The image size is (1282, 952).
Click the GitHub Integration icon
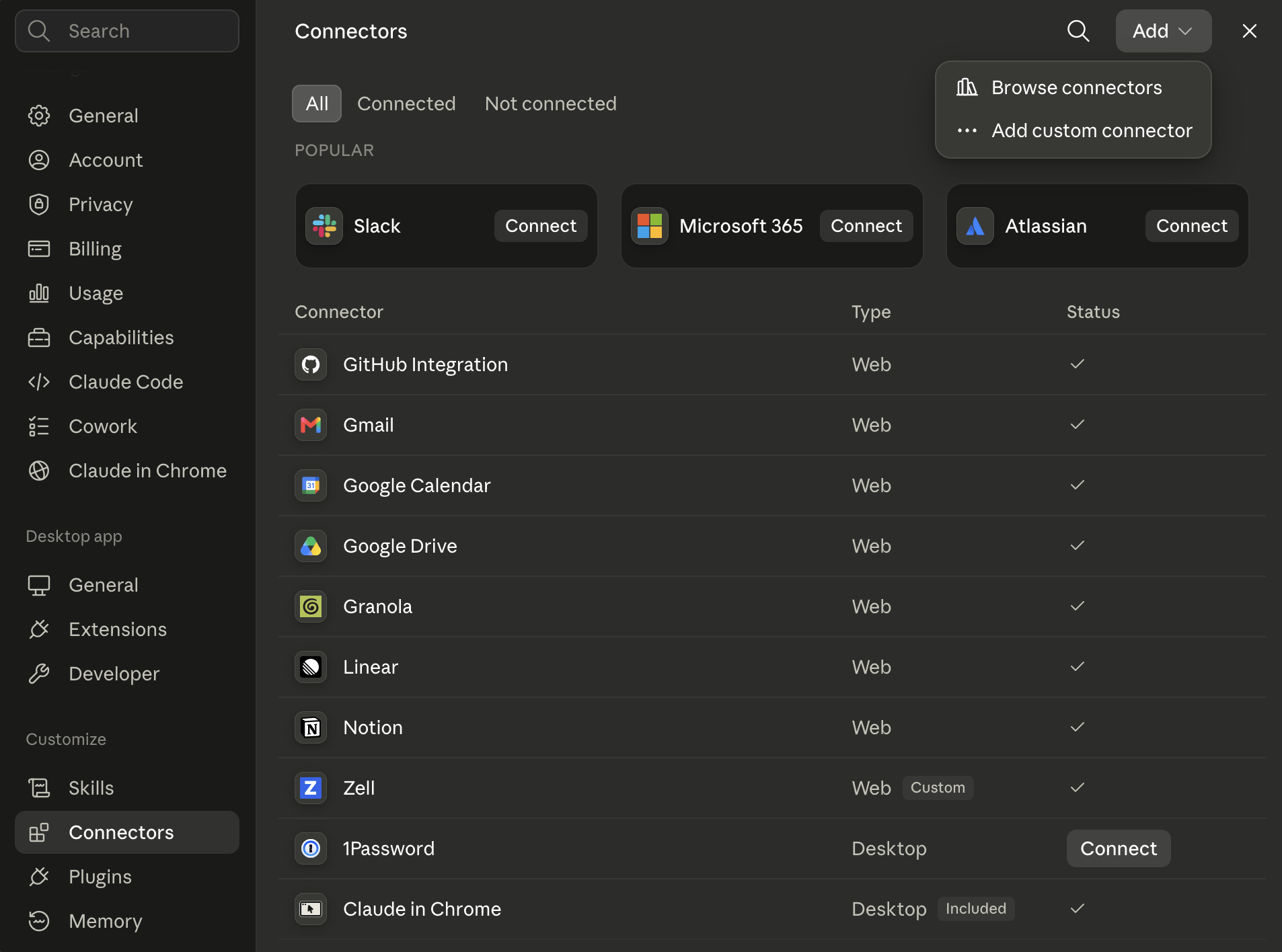(x=311, y=364)
